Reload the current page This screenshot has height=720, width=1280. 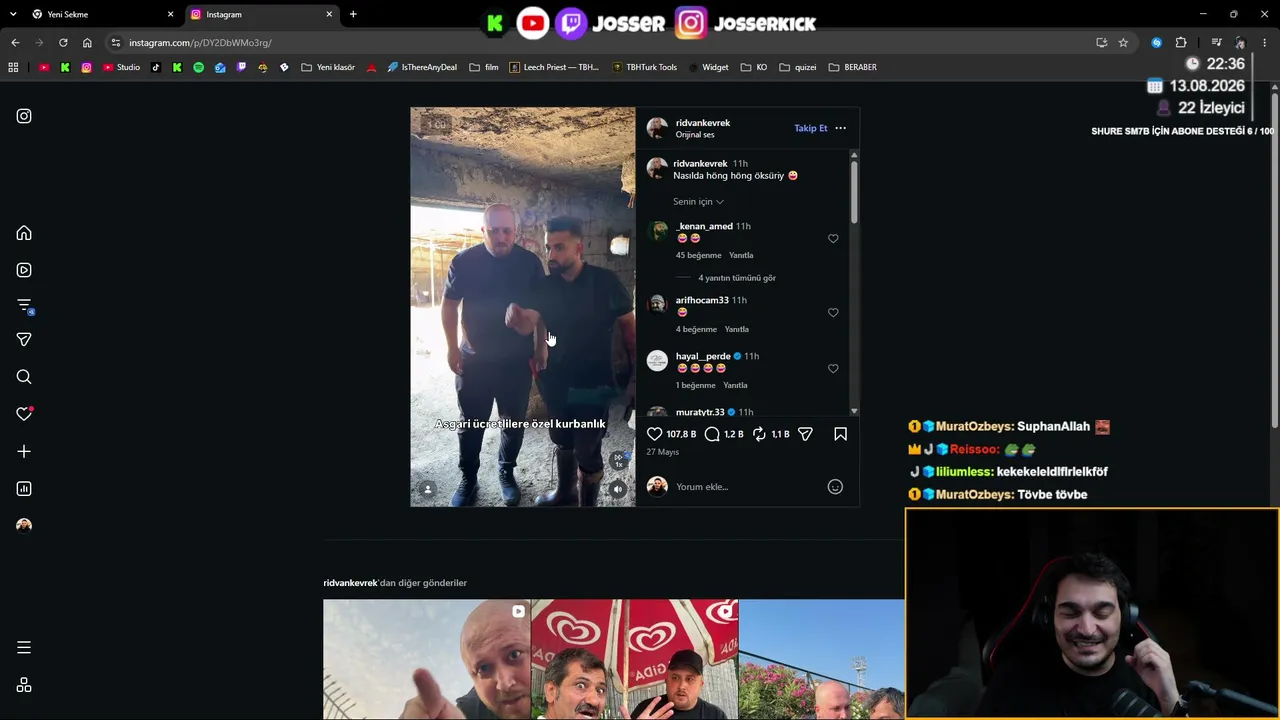[63, 43]
